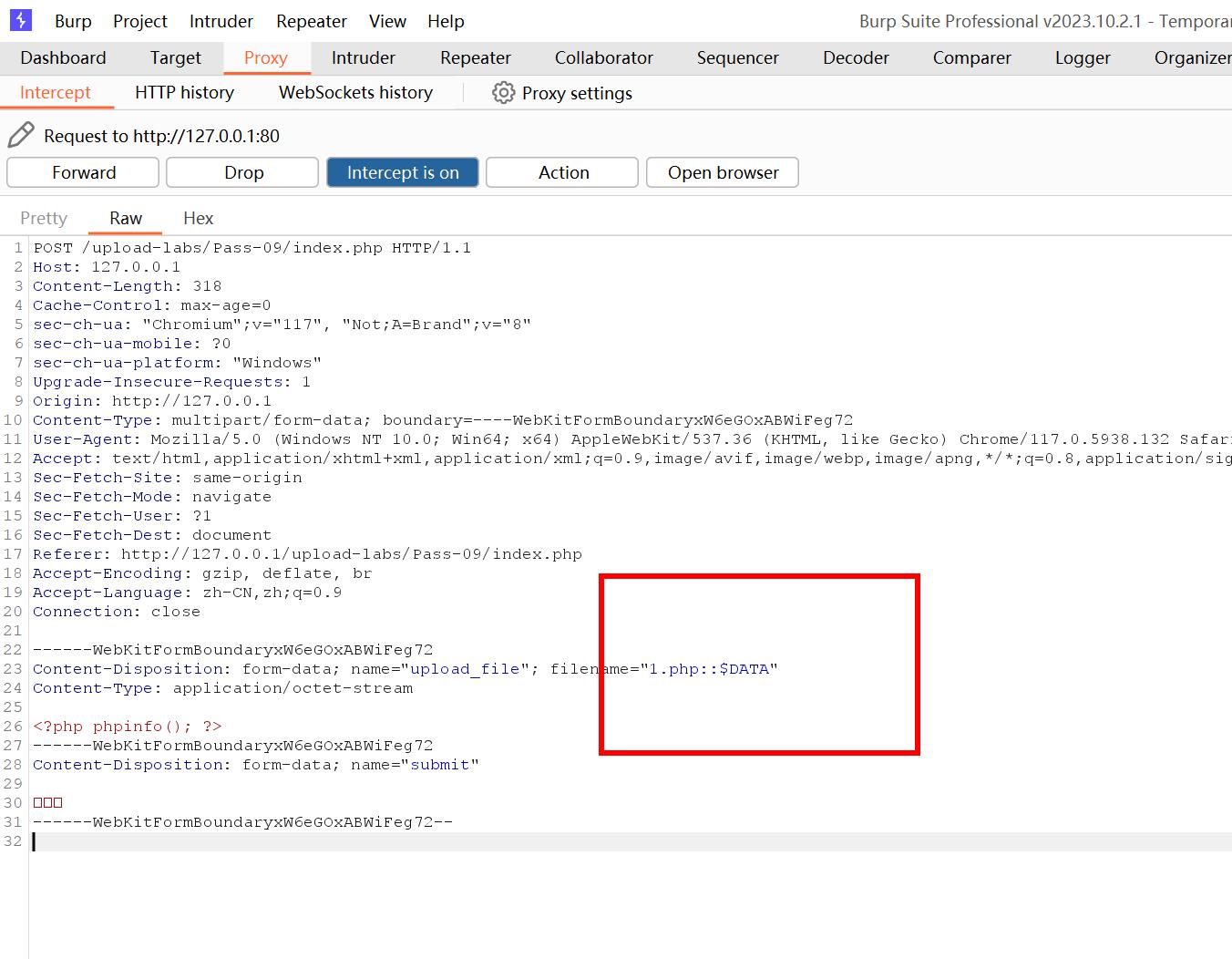Open the View menu
1232x959 pixels.
(x=387, y=21)
